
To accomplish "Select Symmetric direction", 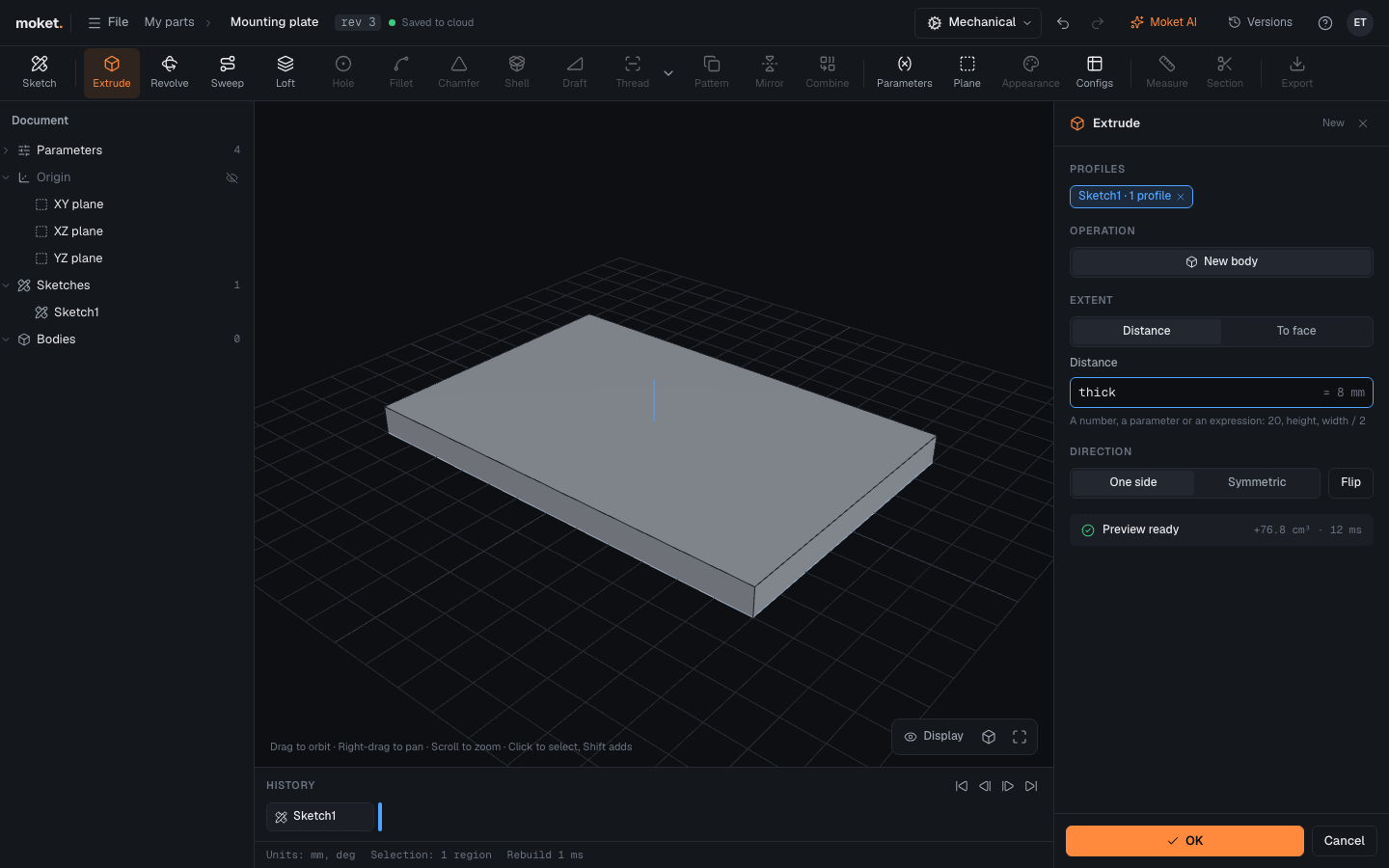I will 1257,482.
